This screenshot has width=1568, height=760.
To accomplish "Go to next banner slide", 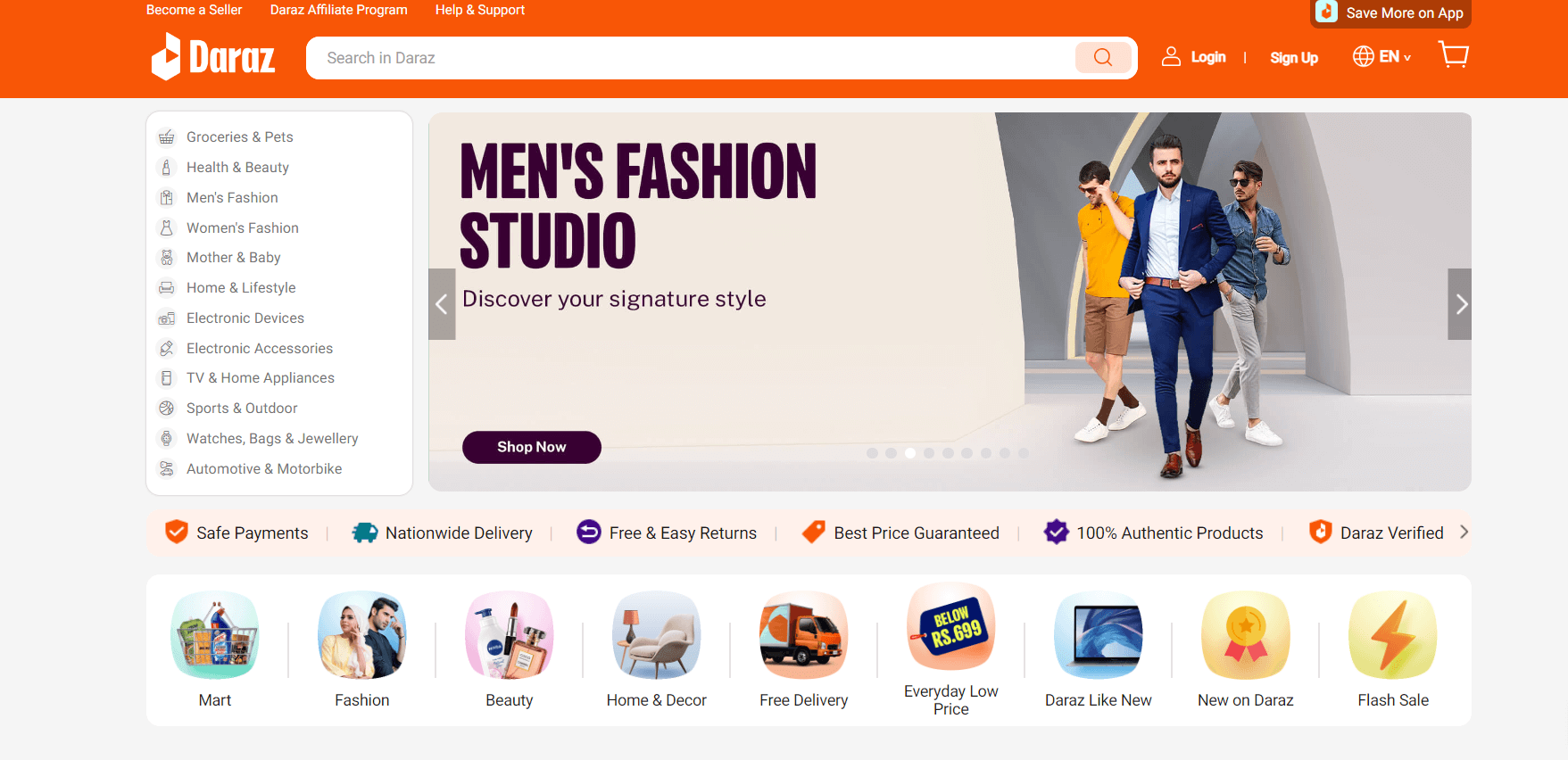I will 1460,304.
